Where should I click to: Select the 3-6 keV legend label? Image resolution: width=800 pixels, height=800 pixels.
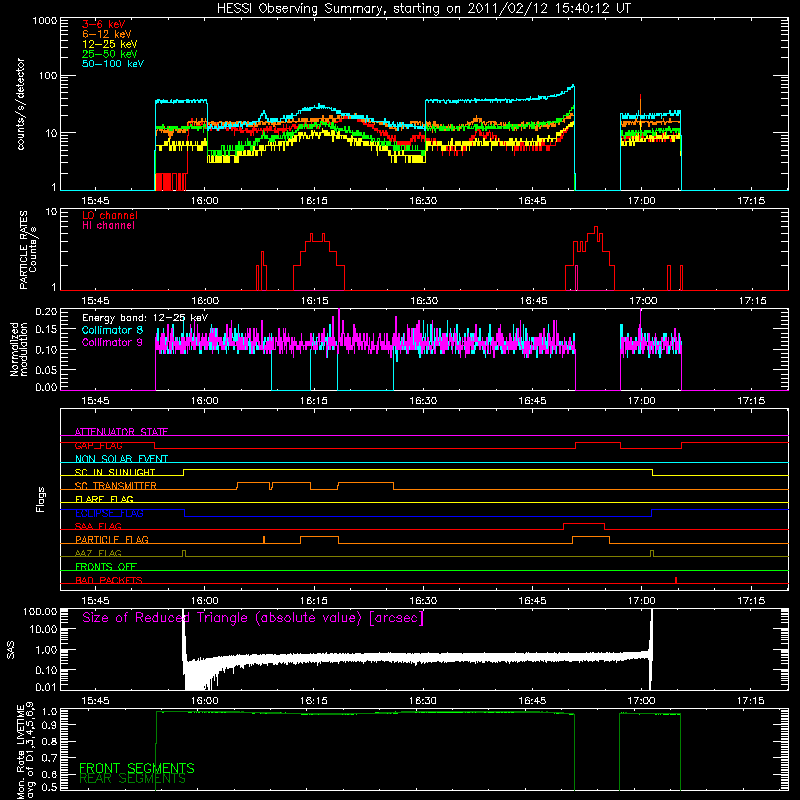click(104, 24)
